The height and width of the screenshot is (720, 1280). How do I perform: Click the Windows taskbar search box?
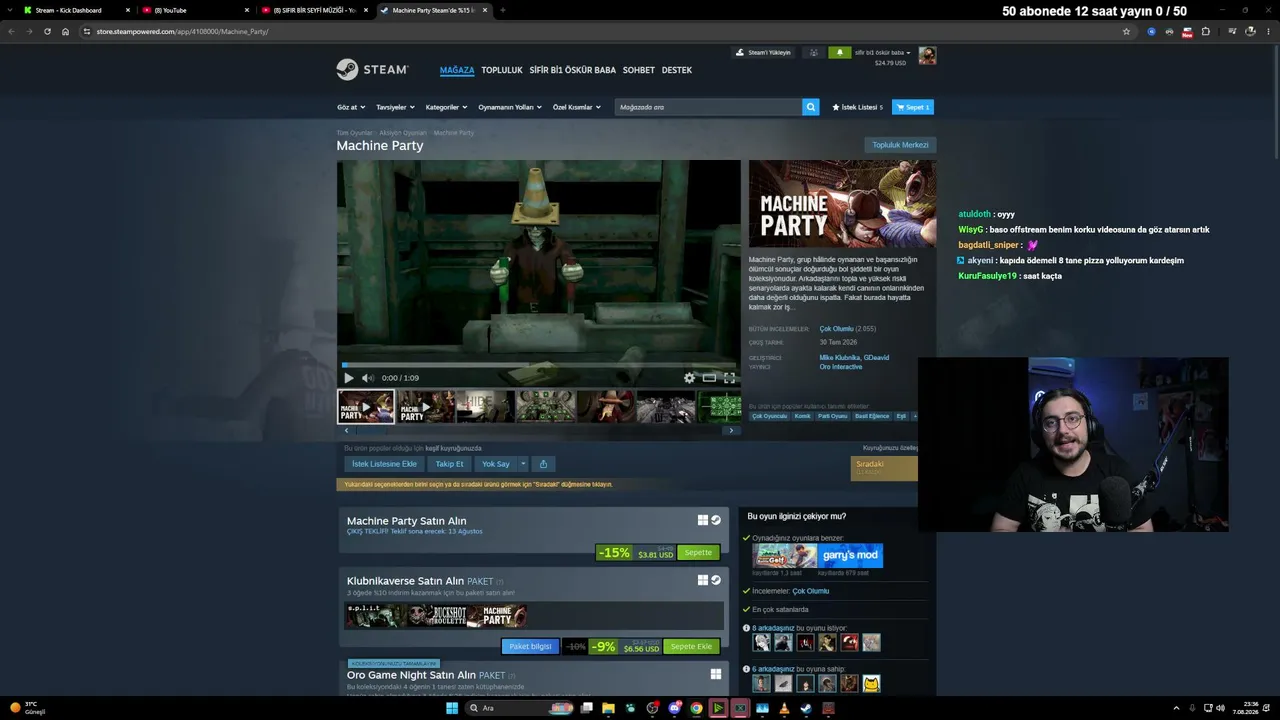(x=521, y=708)
